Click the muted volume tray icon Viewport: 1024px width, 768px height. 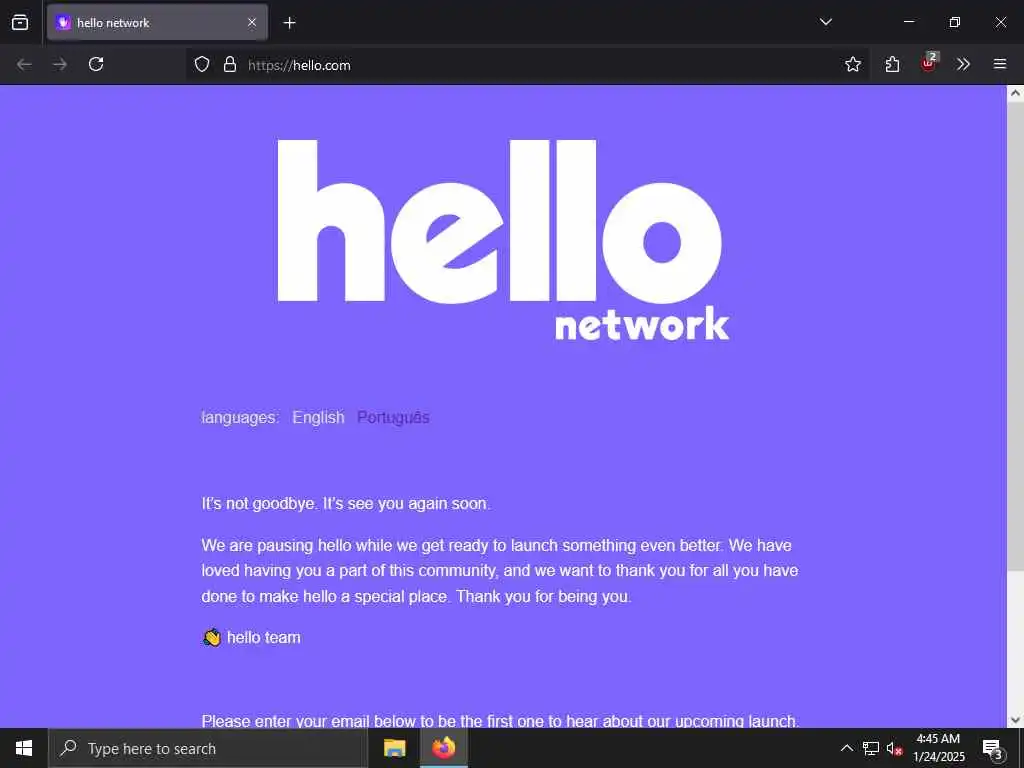coord(894,748)
